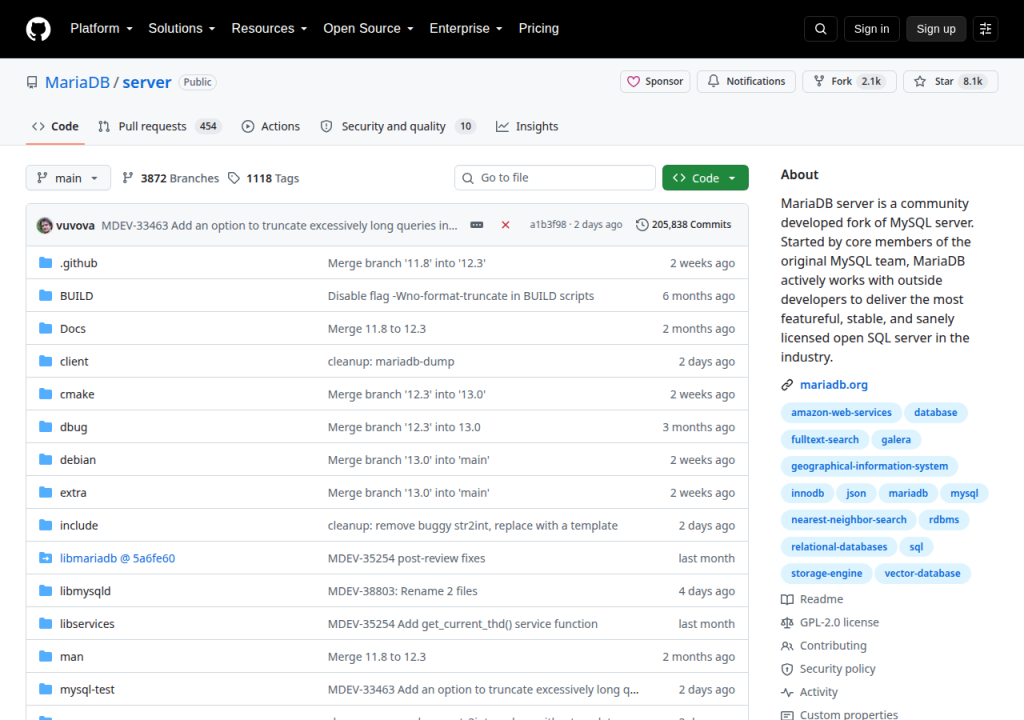Open the green Code clone dropdown
Viewport: 1024px width, 720px height.
(x=705, y=178)
